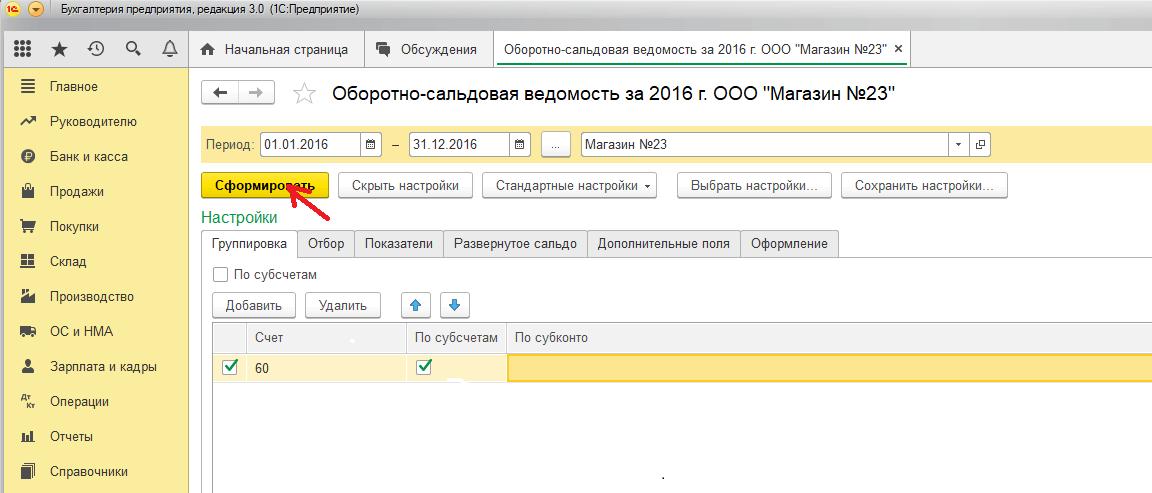1152x493 pixels.
Task: Move row down with blue arrow
Action: [454, 305]
